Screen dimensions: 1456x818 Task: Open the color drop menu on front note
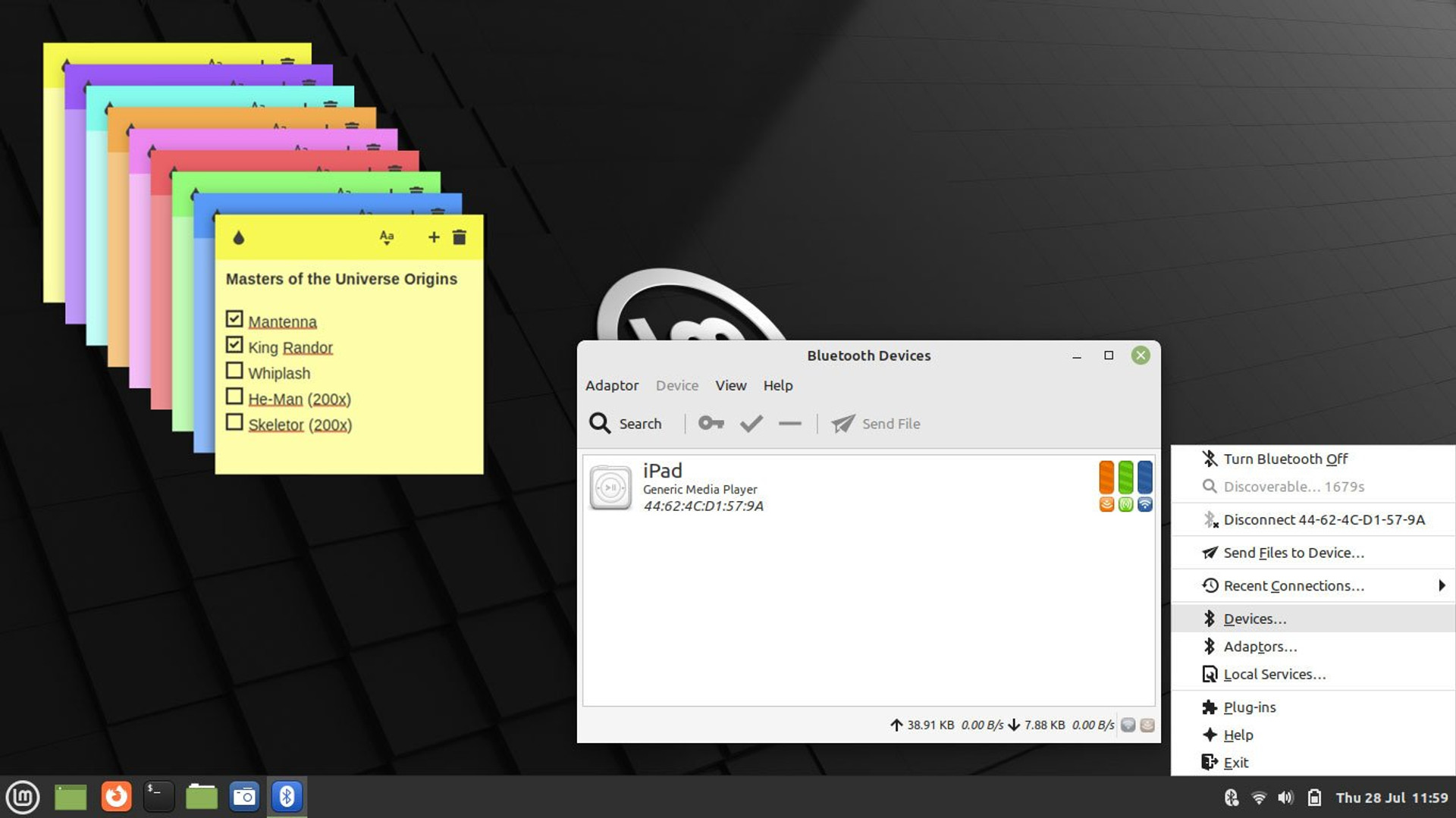point(238,238)
